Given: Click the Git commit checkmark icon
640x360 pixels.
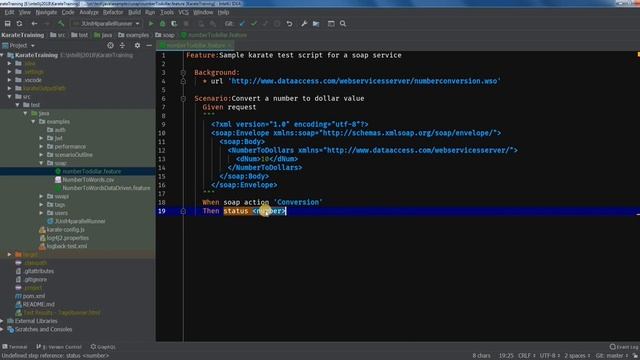Looking at the screenshot, I should coord(254,24).
